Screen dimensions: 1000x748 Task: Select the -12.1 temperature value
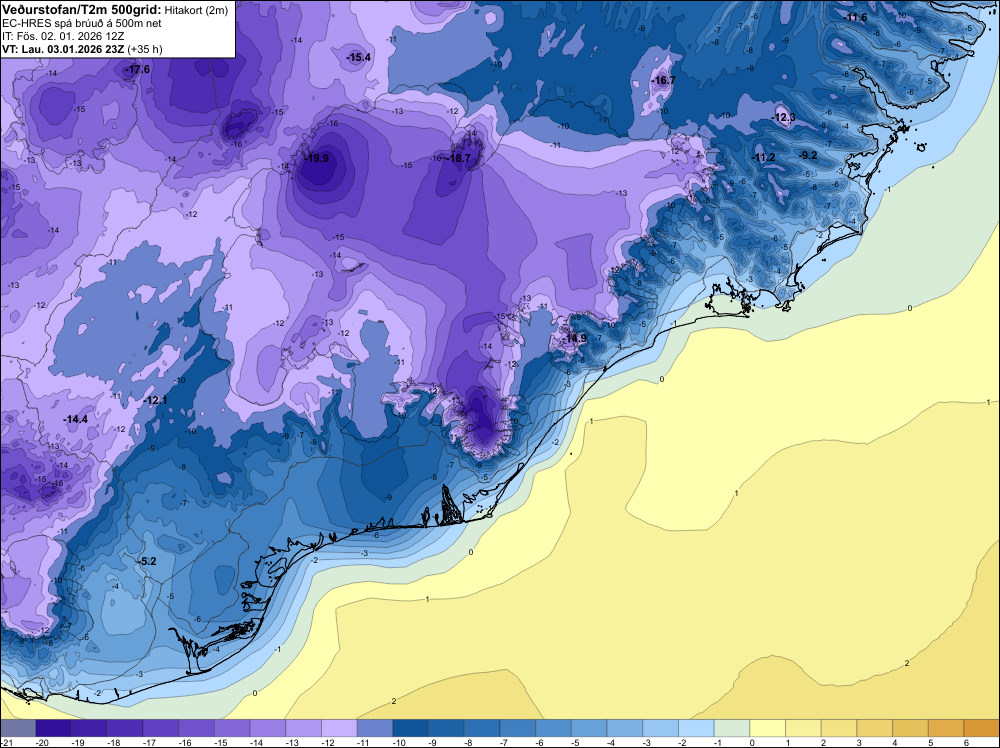click(x=155, y=400)
